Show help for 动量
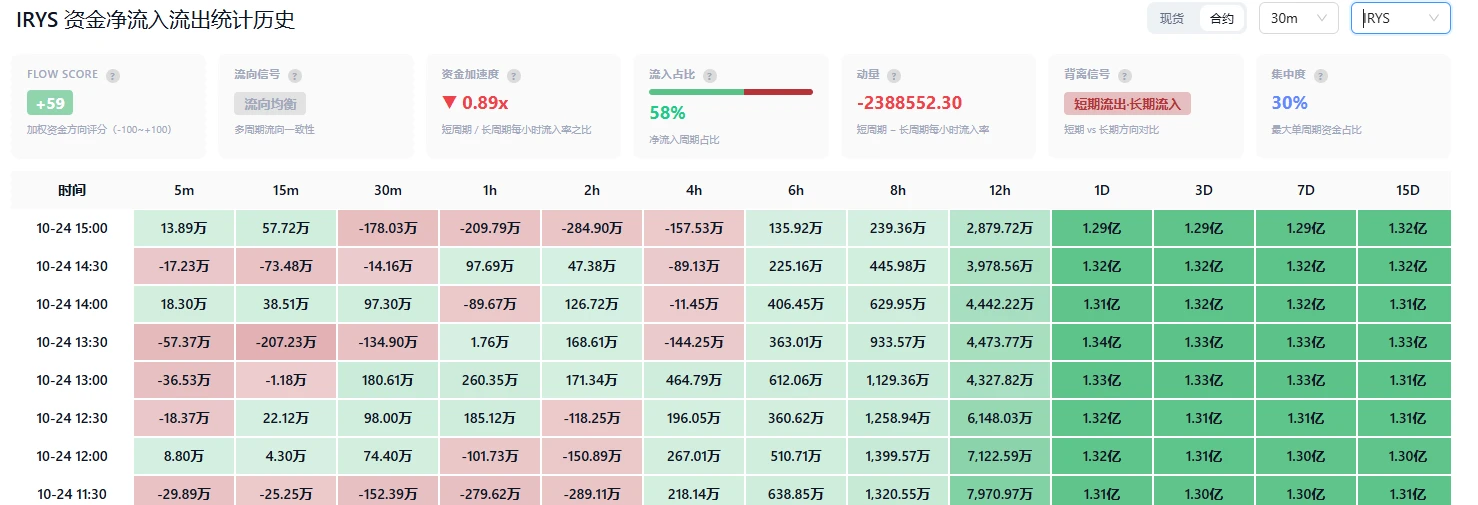 894,75
